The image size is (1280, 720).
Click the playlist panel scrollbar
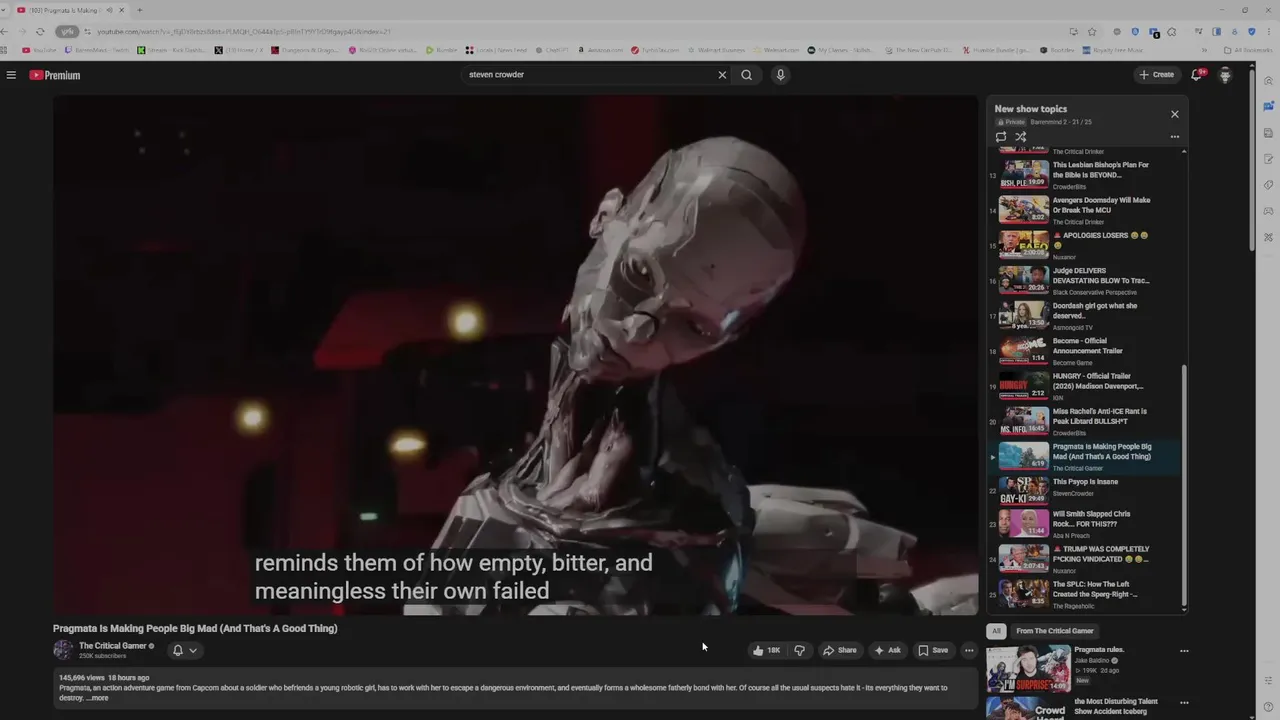[x=1184, y=485]
